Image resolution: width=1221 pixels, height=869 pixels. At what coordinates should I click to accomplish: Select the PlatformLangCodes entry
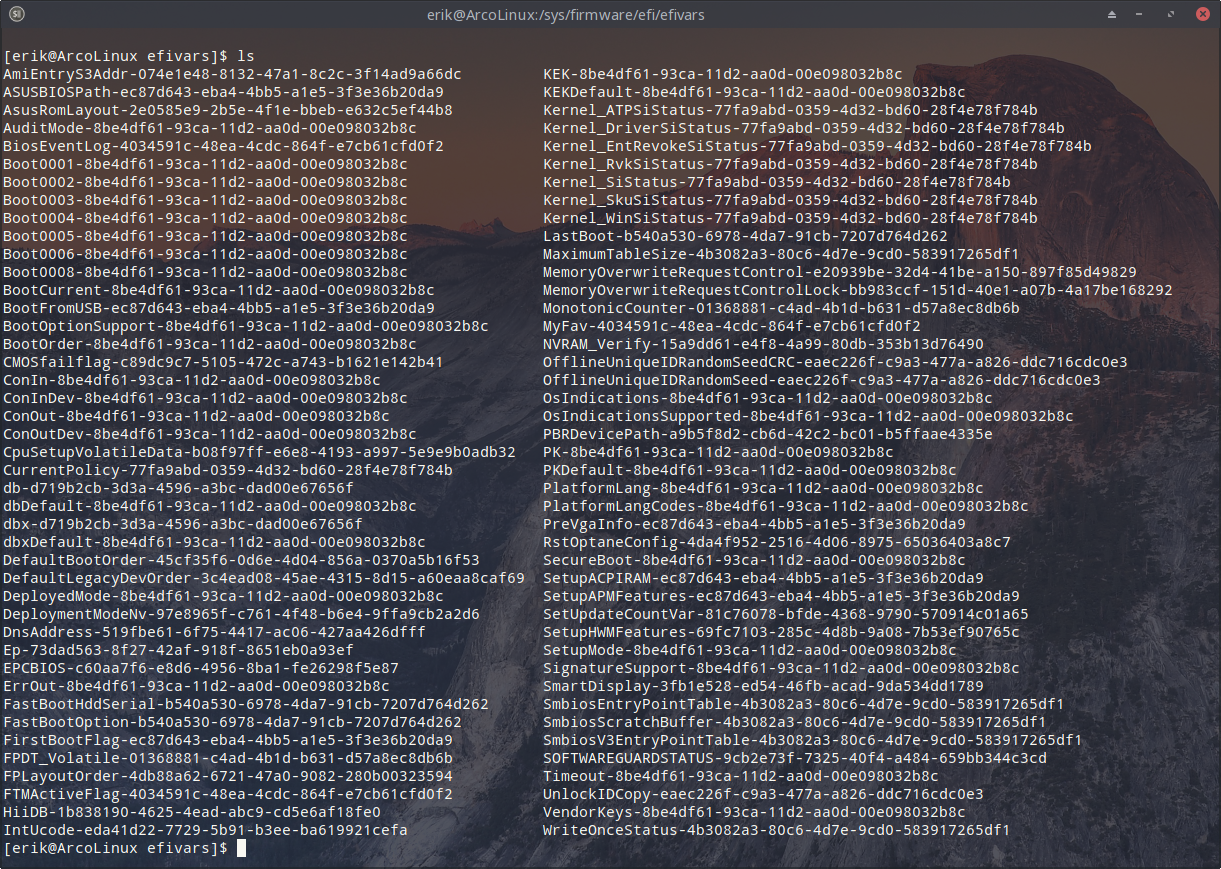point(786,506)
